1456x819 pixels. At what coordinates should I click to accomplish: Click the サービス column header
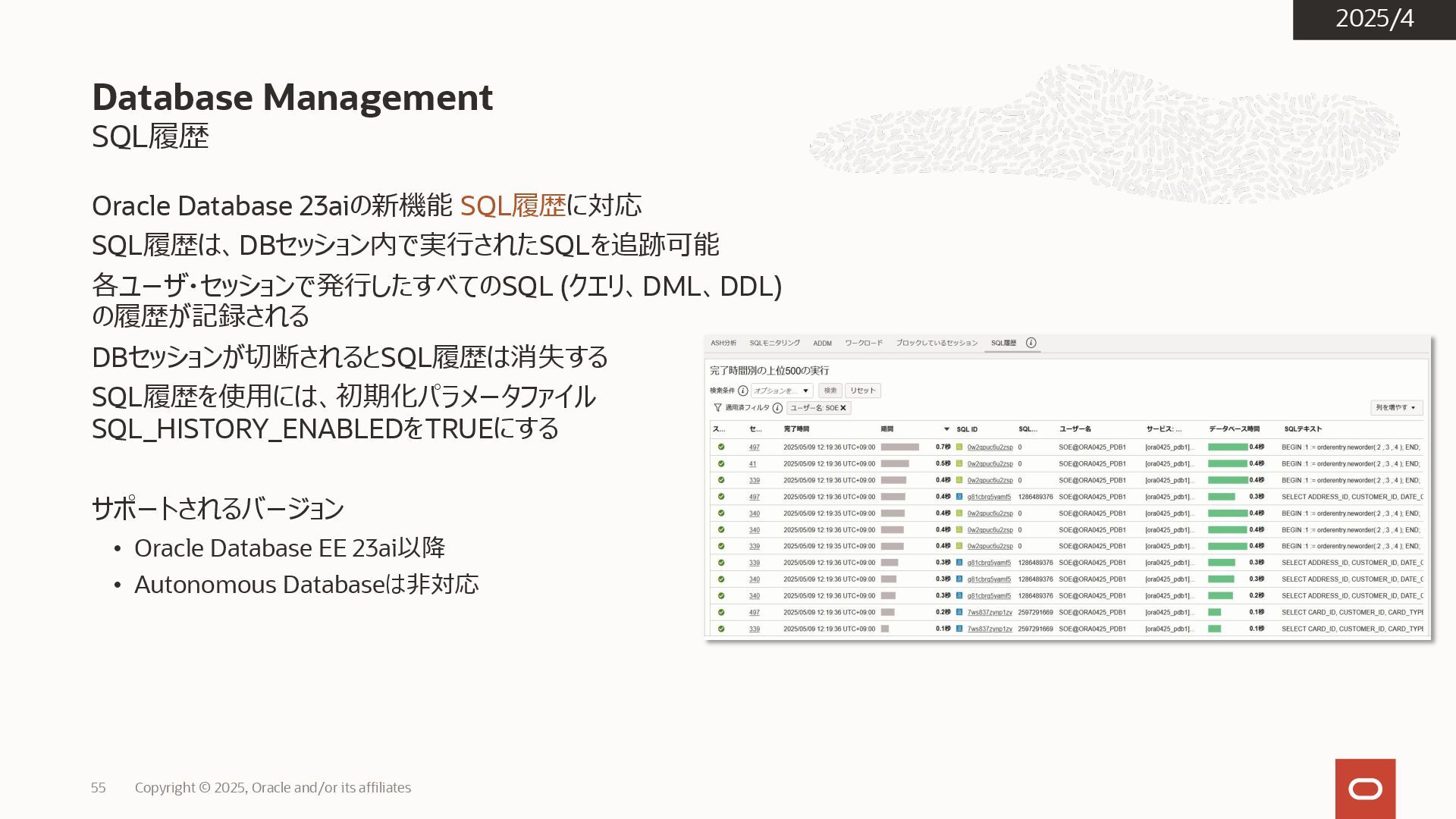pos(1164,429)
